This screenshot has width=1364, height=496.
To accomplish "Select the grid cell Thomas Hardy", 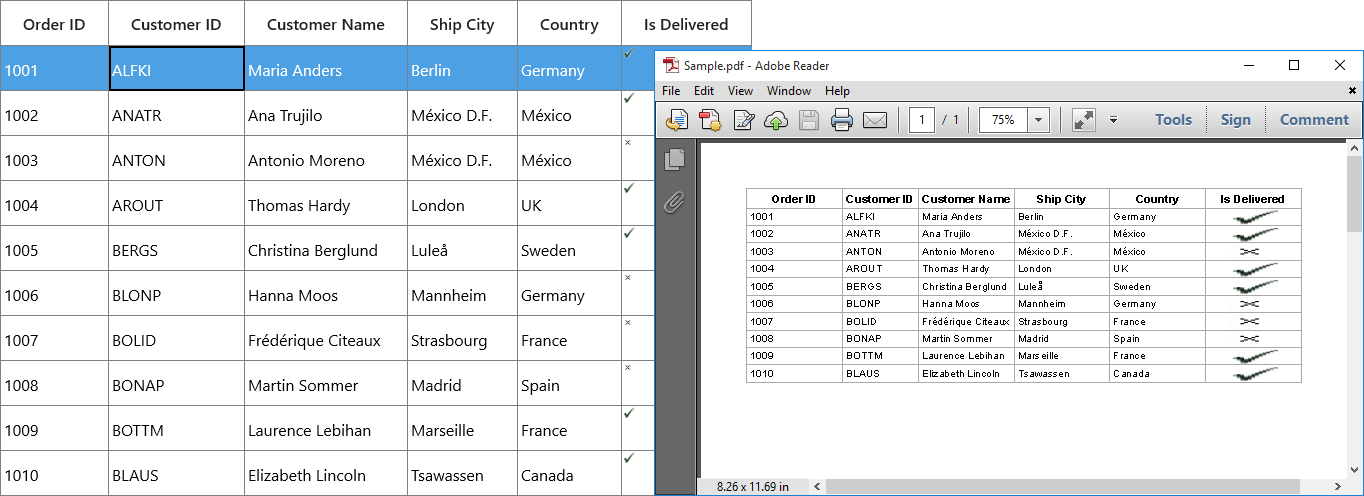I will [326, 204].
